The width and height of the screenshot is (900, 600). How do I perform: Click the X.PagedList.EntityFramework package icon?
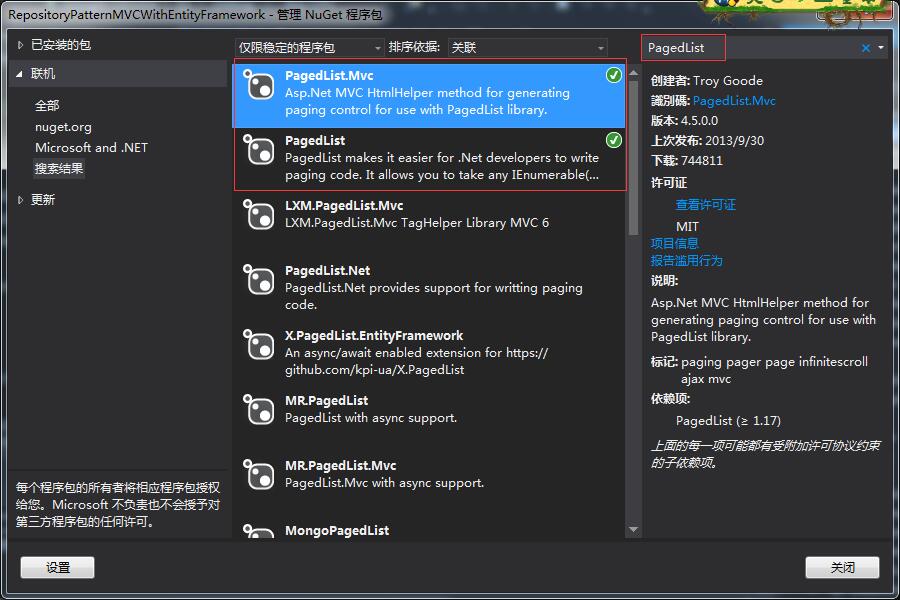pyautogui.click(x=259, y=344)
